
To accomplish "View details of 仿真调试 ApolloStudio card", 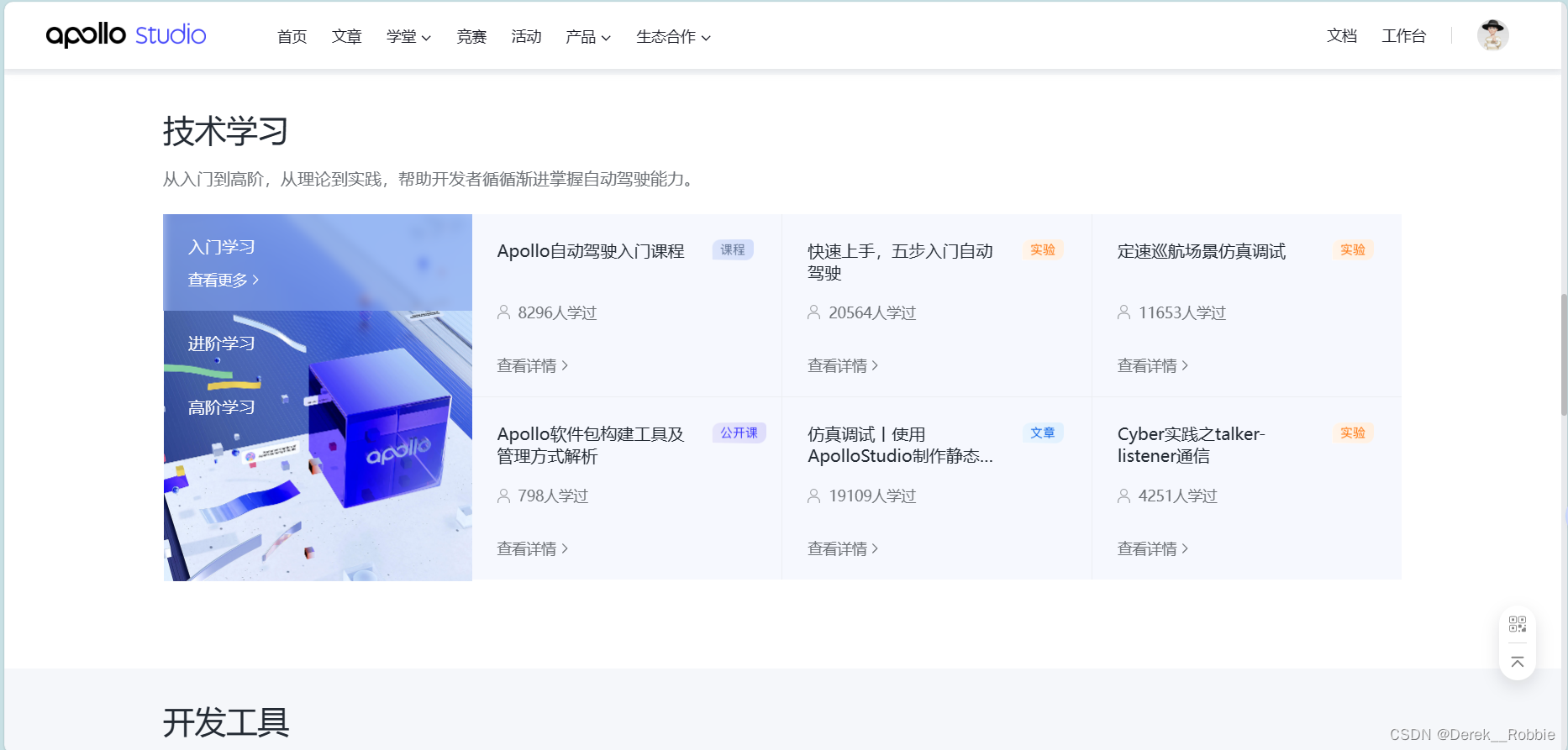I will click(x=843, y=548).
